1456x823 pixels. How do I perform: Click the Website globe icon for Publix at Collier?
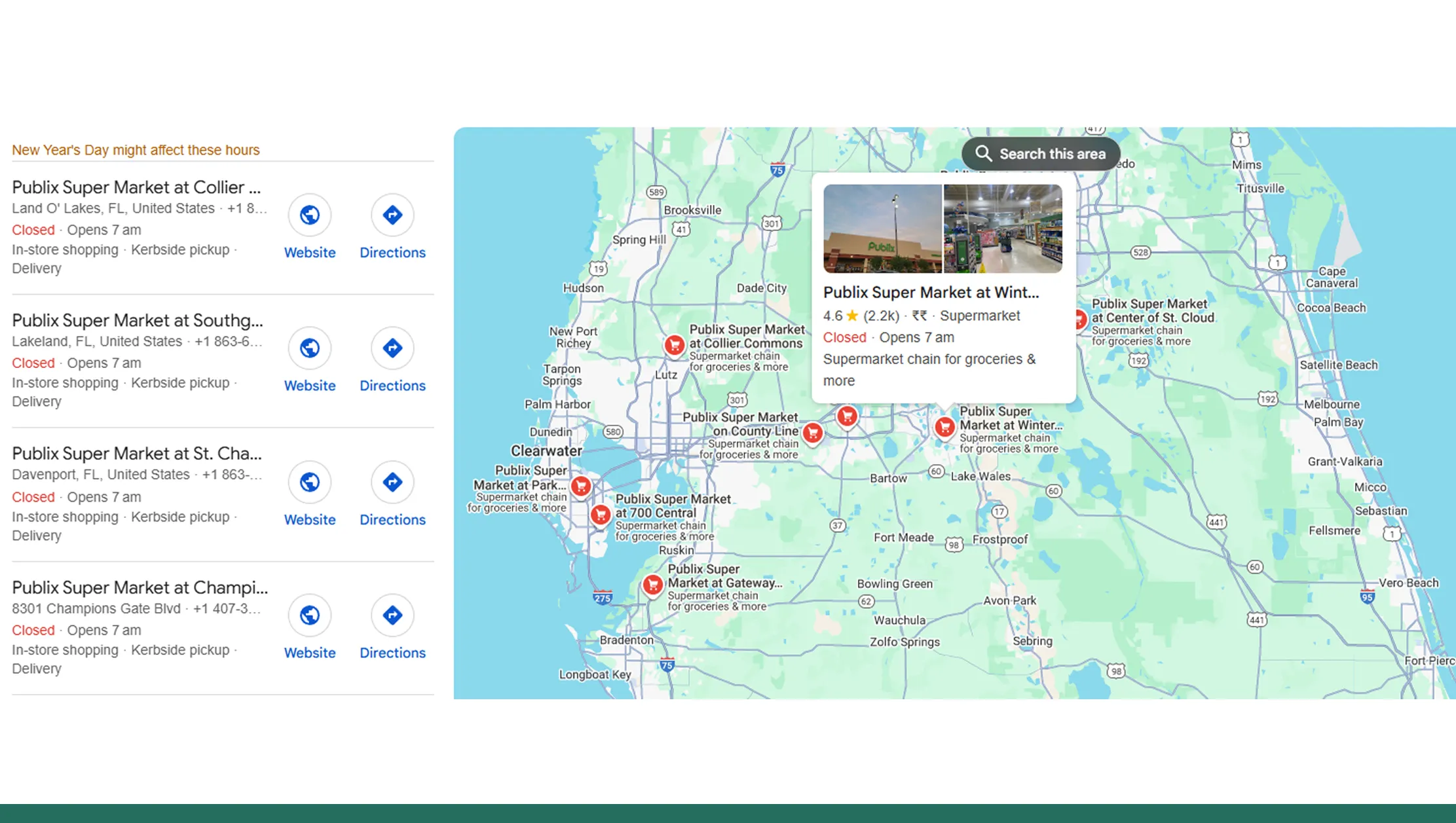coord(309,215)
